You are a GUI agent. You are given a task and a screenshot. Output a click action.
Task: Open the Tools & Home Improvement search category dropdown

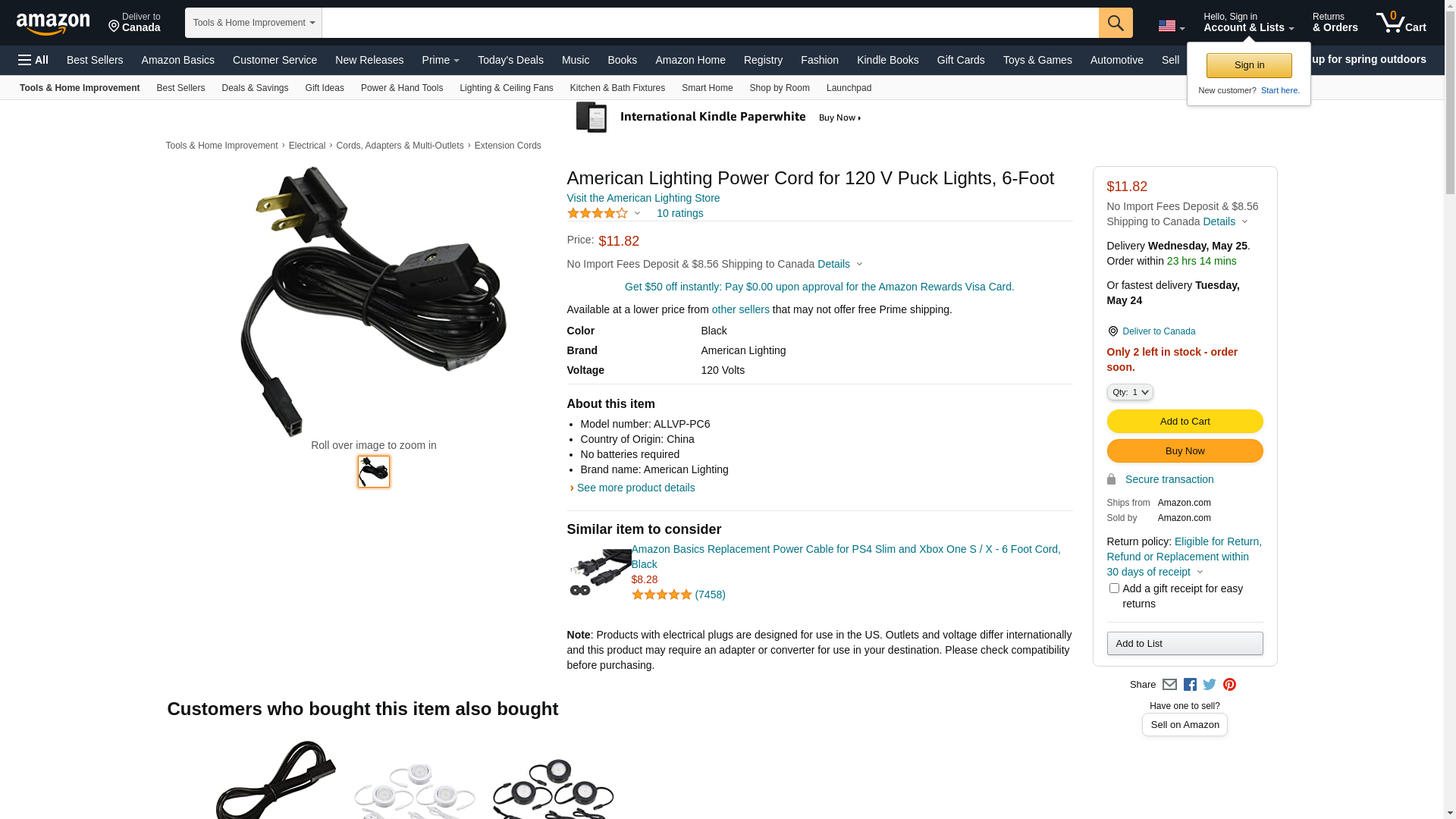(x=253, y=23)
